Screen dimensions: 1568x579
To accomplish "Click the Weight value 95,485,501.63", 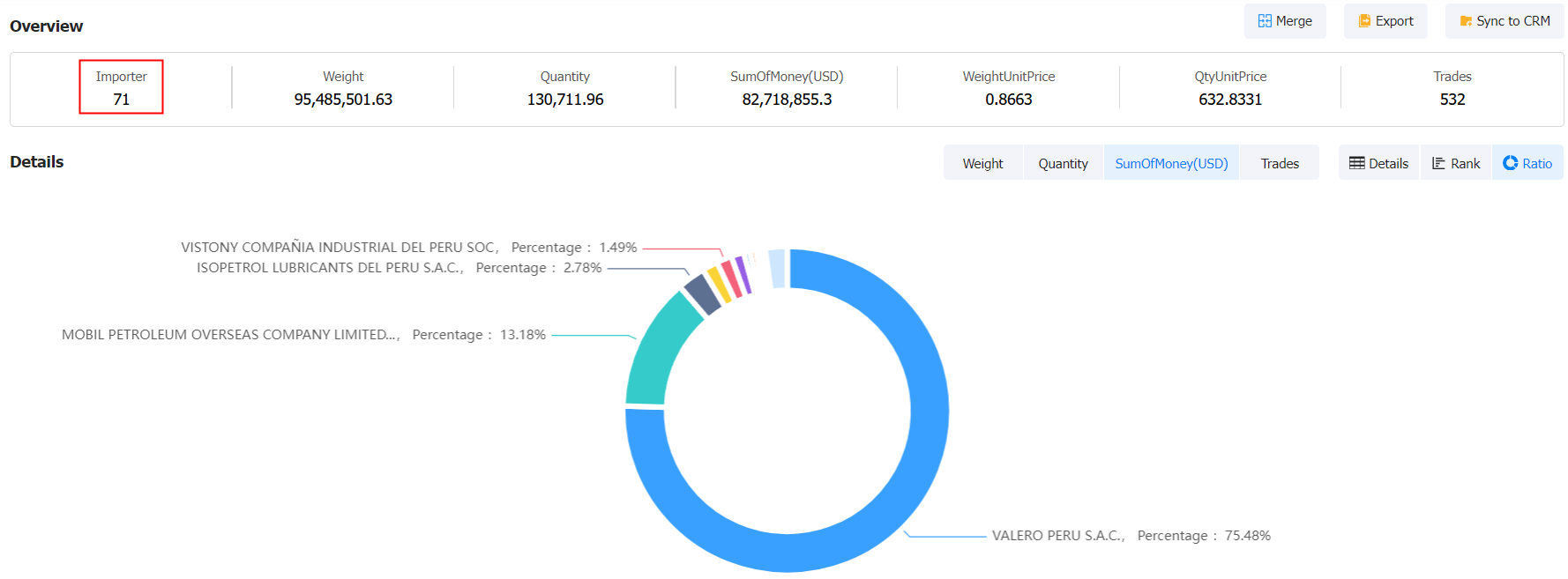I will coord(343,100).
